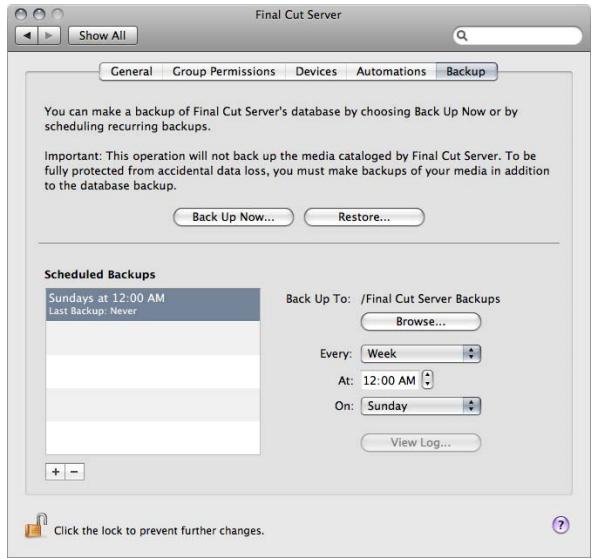
Task: Click the time stepper arrows
Action: click(427, 379)
